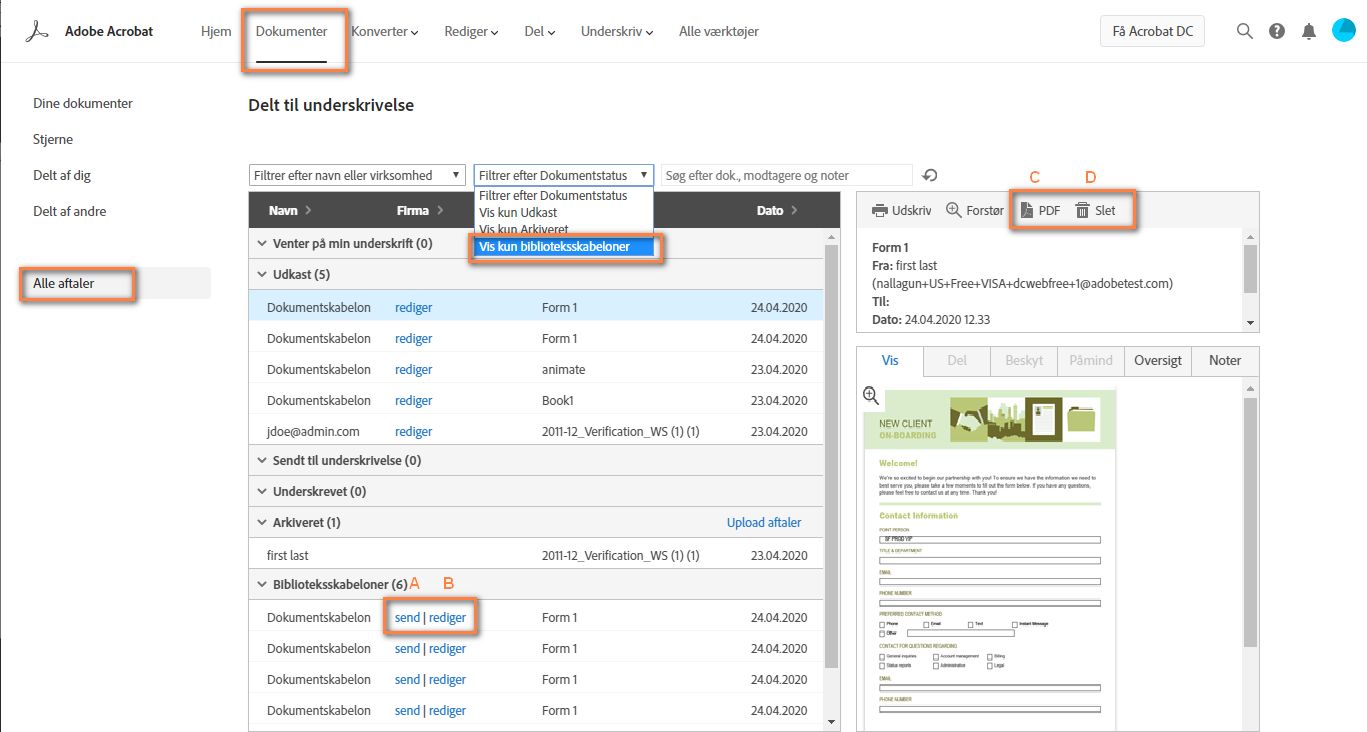Viewport: 1367px width, 732px height.
Task: Expand the Konverter menu
Action: tap(385, 31)
